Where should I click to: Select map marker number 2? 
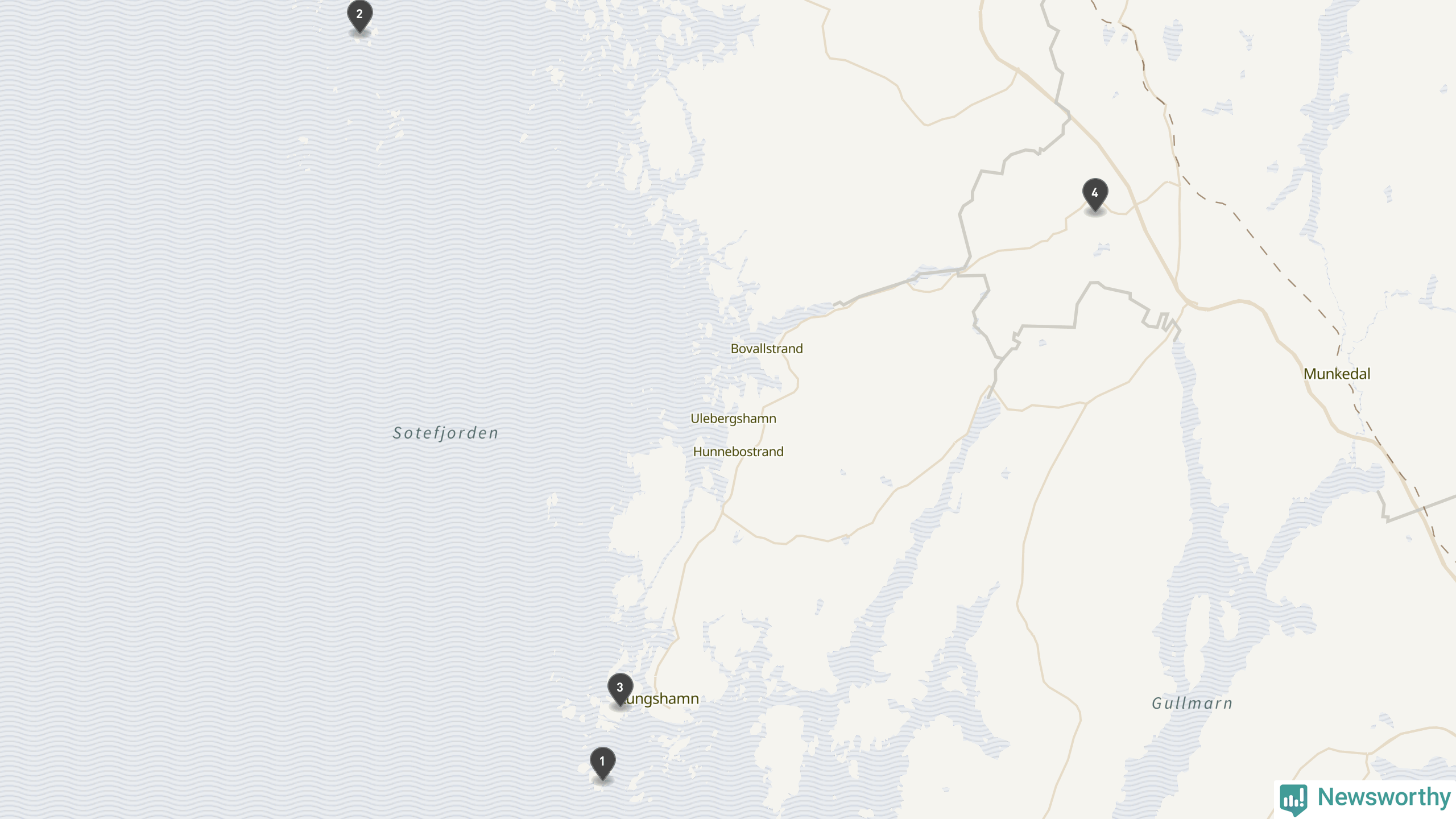click(x=359, y=16)
